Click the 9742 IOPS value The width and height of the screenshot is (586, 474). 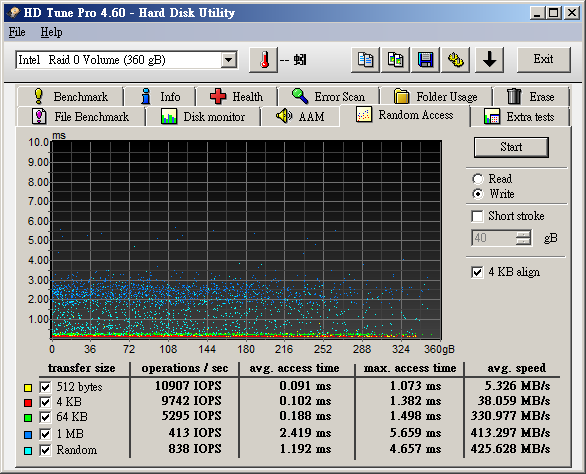click(191, 401)
